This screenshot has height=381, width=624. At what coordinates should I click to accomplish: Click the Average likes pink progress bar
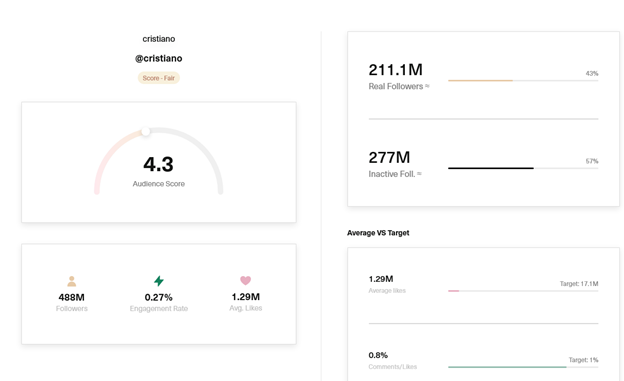click(454, 291)
